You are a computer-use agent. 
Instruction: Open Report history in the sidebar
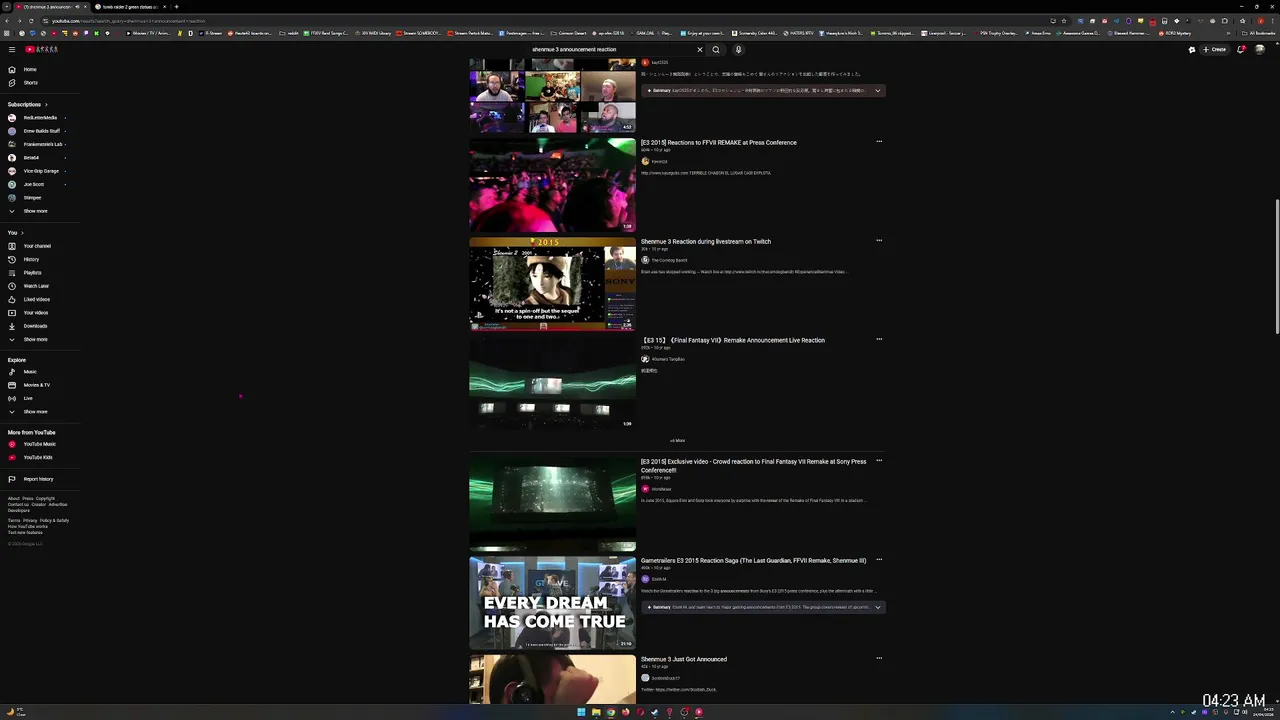coord(40,479)
